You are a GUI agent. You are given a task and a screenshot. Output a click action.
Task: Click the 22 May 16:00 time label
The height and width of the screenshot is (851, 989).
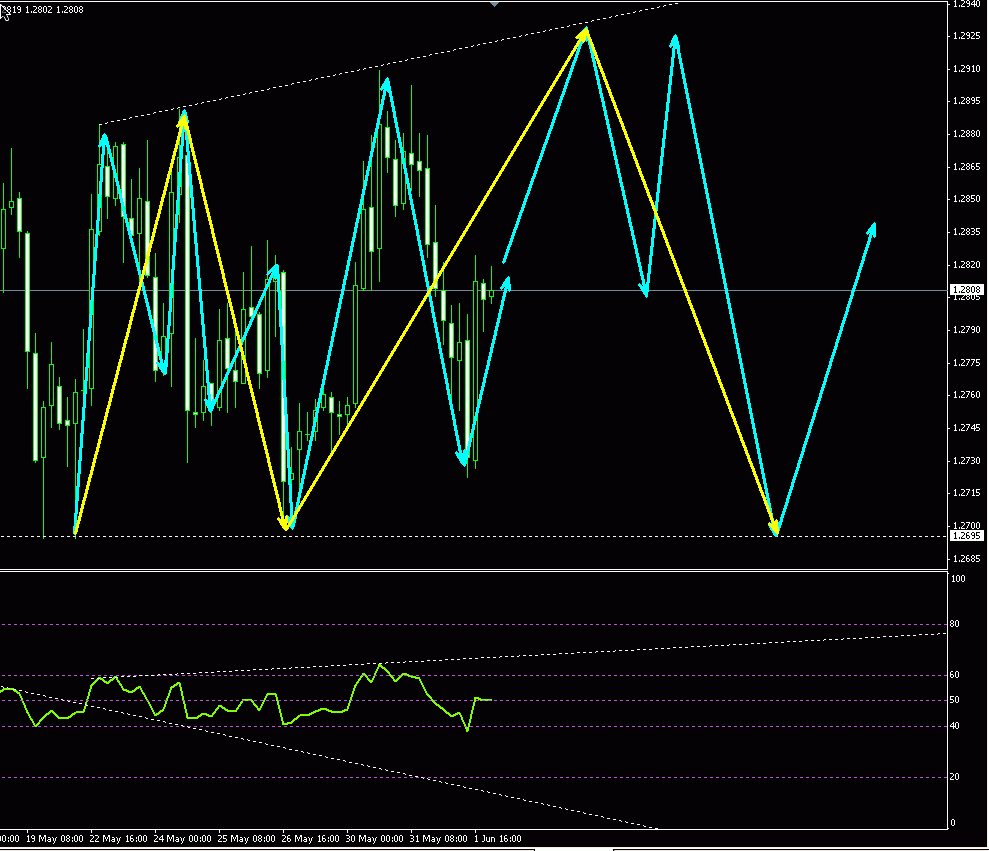click(119, 838)
